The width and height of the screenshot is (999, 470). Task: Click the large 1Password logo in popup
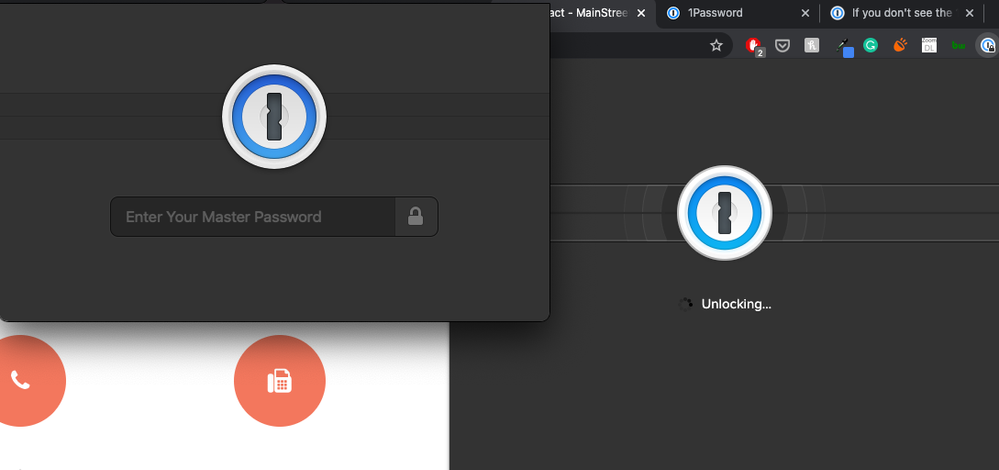point(274,117)
